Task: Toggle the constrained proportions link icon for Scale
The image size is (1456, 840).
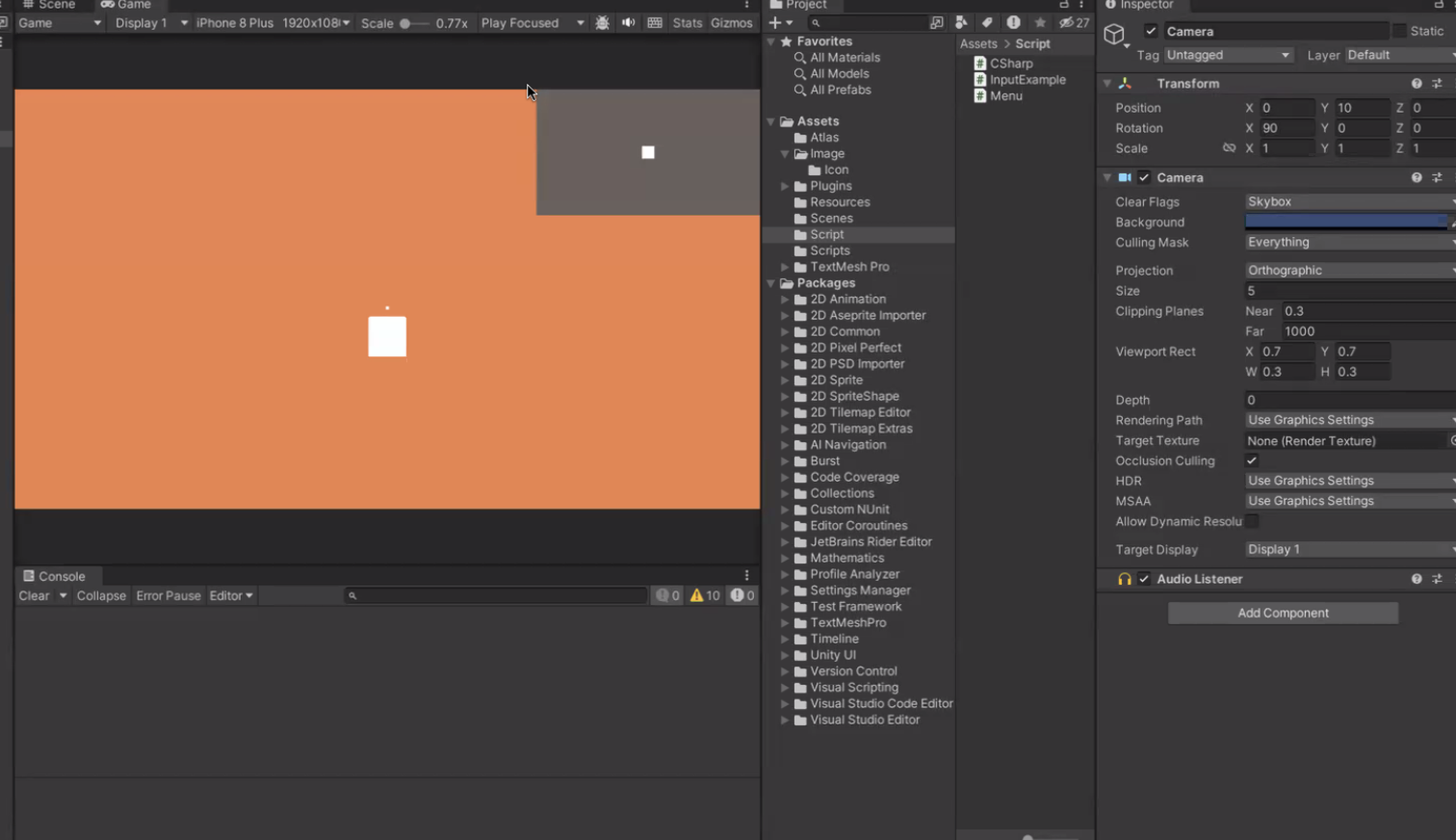Action: [1229, 148]
